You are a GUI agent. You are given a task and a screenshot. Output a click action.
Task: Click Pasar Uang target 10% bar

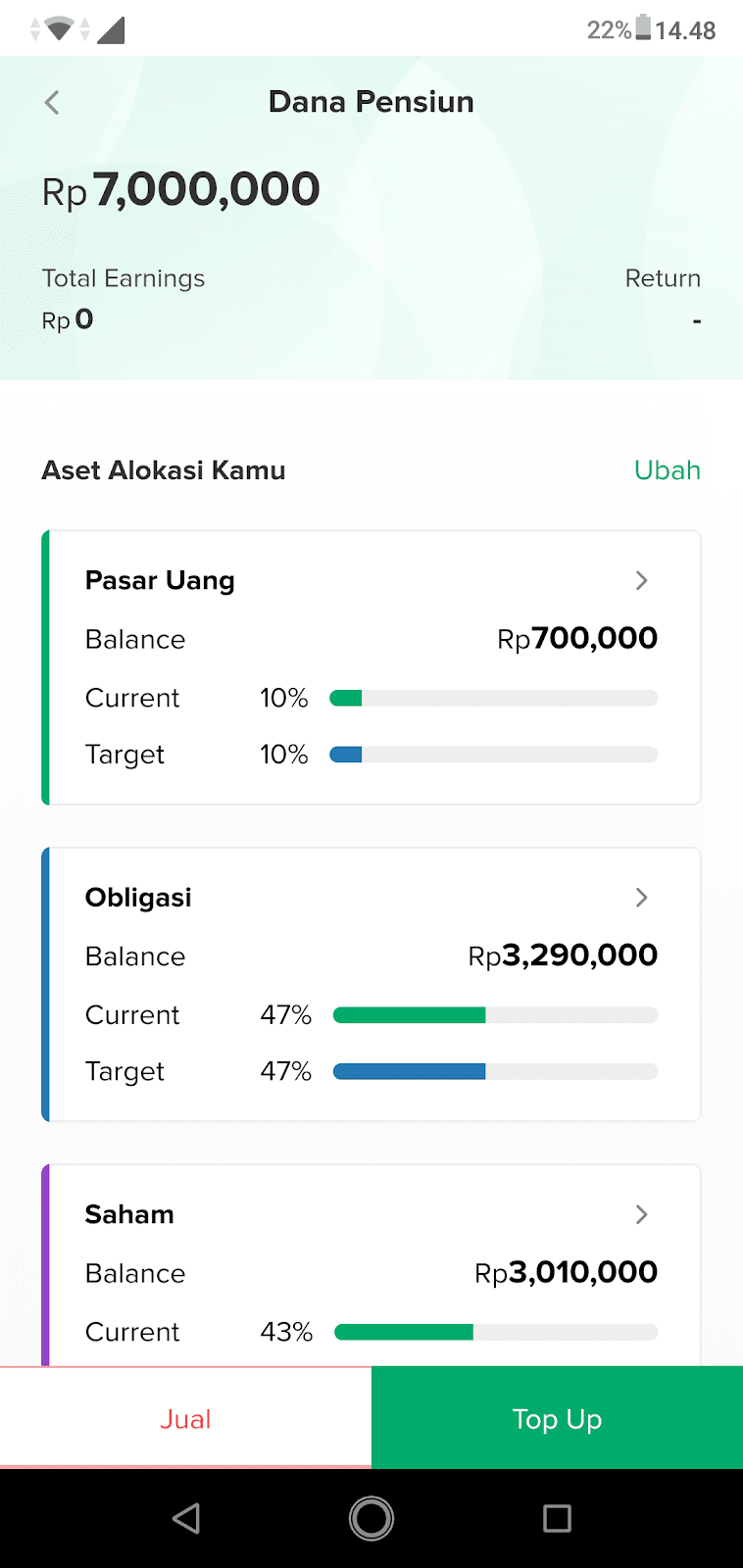point(494,755)
